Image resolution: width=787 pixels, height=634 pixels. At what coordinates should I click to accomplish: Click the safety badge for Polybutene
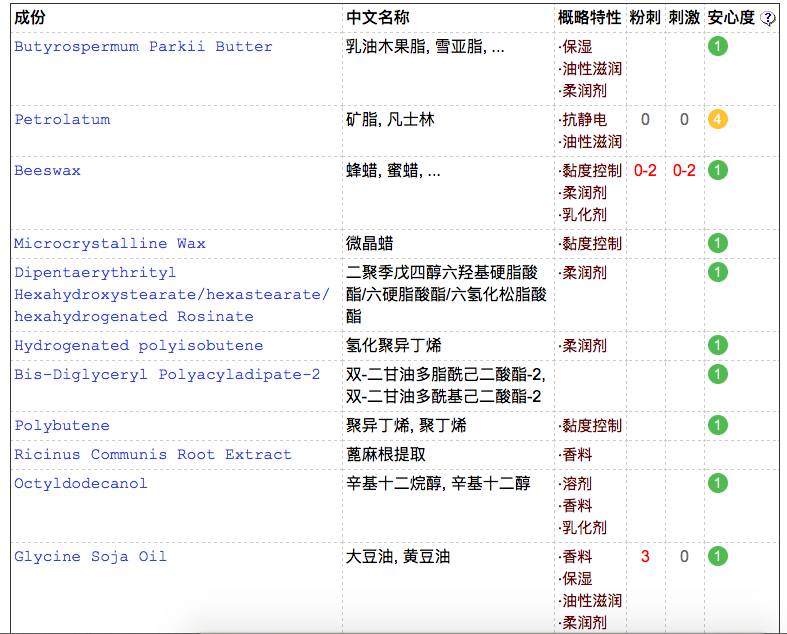(718, 425)
